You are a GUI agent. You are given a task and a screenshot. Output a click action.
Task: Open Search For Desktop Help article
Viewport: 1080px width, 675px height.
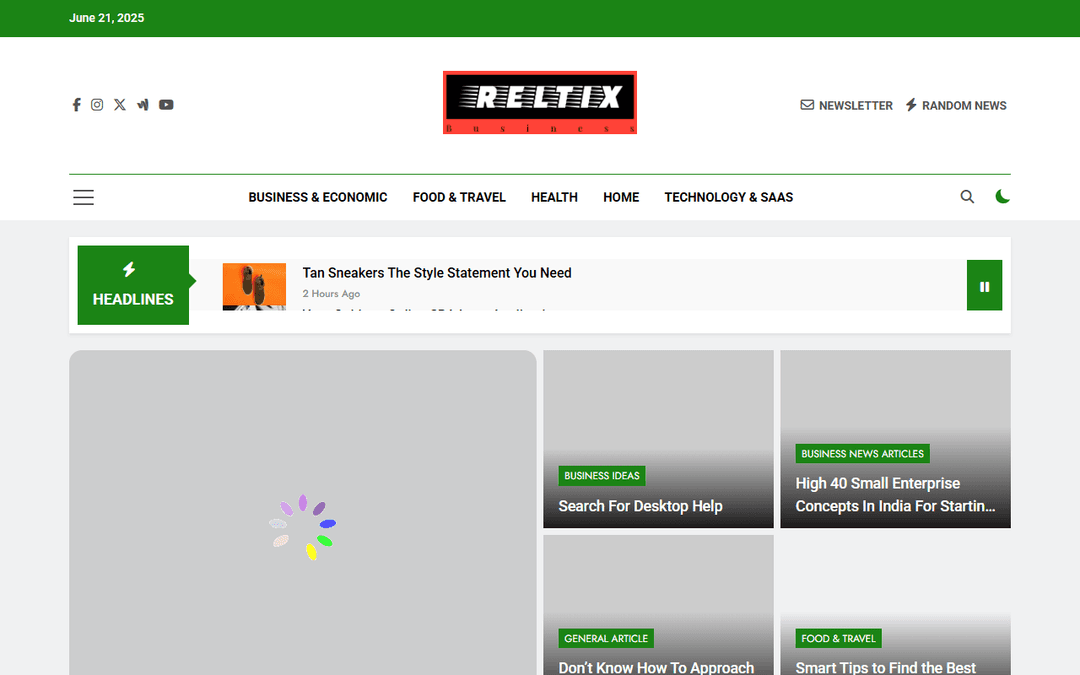(641, 506)
